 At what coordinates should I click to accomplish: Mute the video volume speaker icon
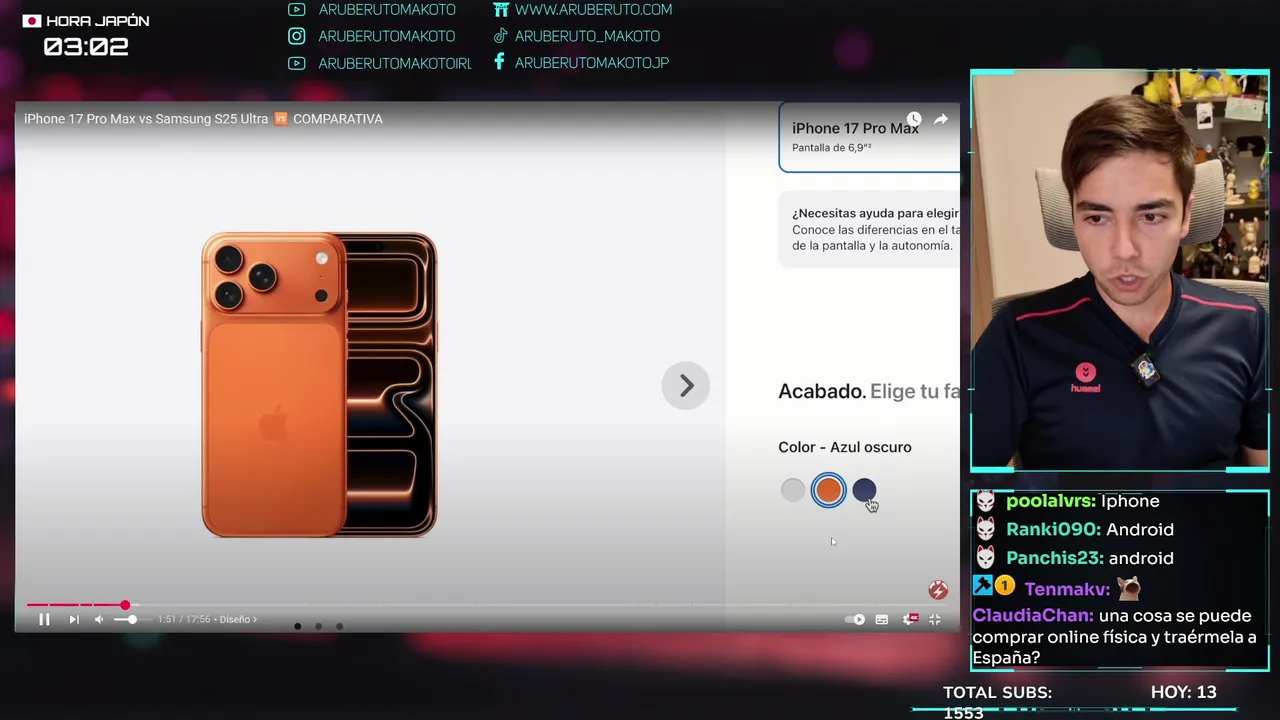pyautogui.click(x=99, y=620)
